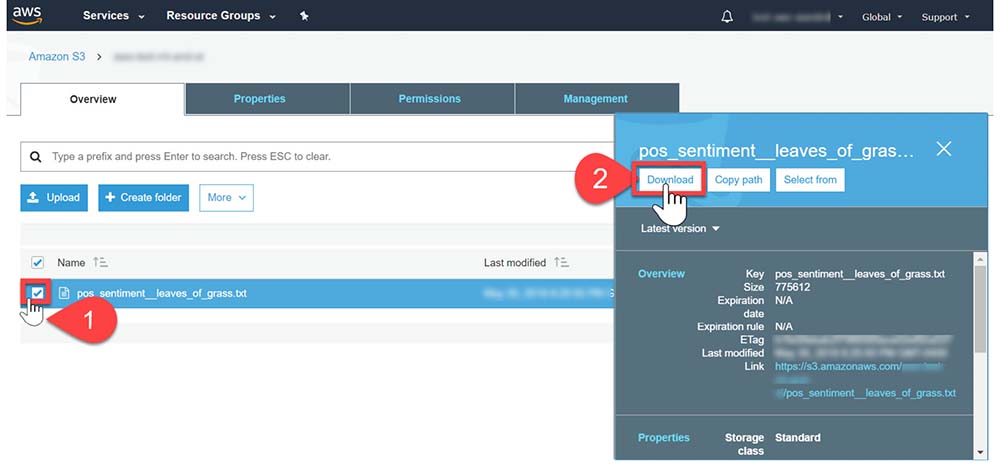1000x468 pixels.
Task: Click the panel scrollbar down arrow
Action: pos(980,452)
